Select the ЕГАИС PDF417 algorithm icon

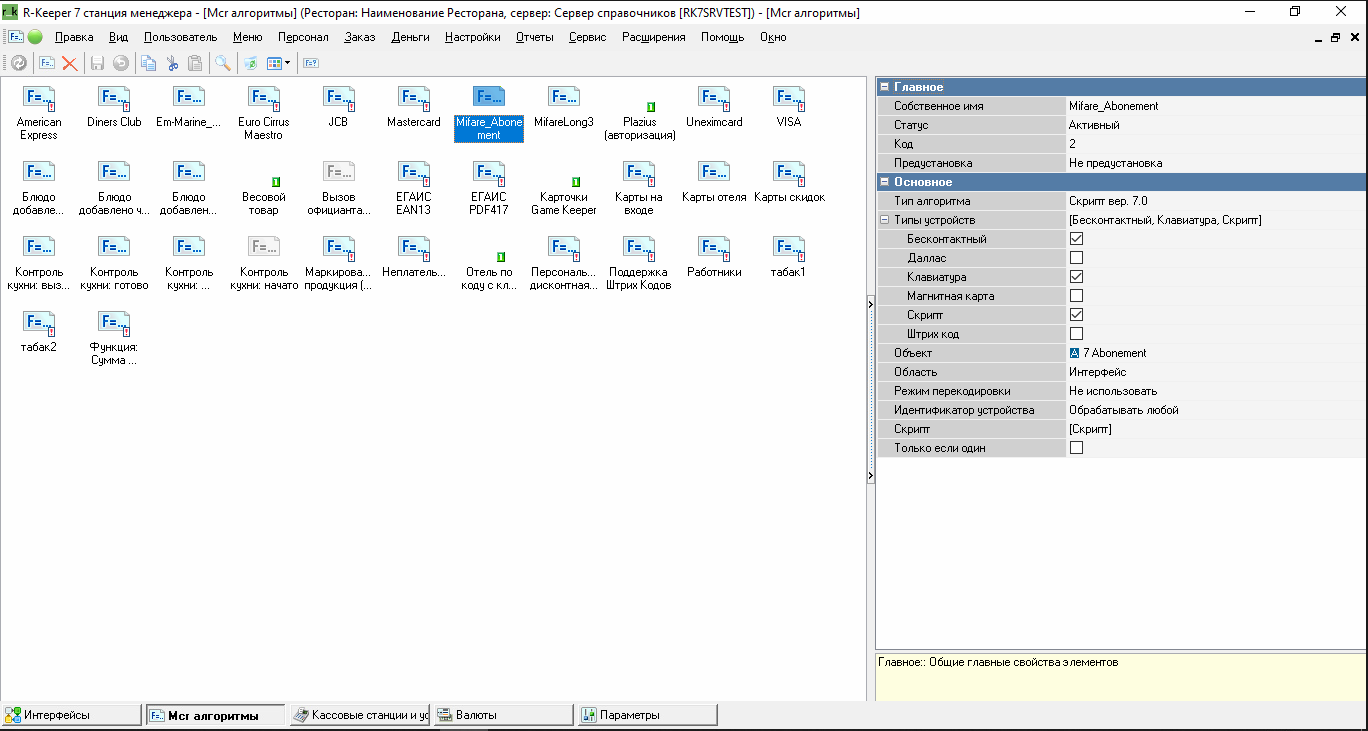(489, 173)
